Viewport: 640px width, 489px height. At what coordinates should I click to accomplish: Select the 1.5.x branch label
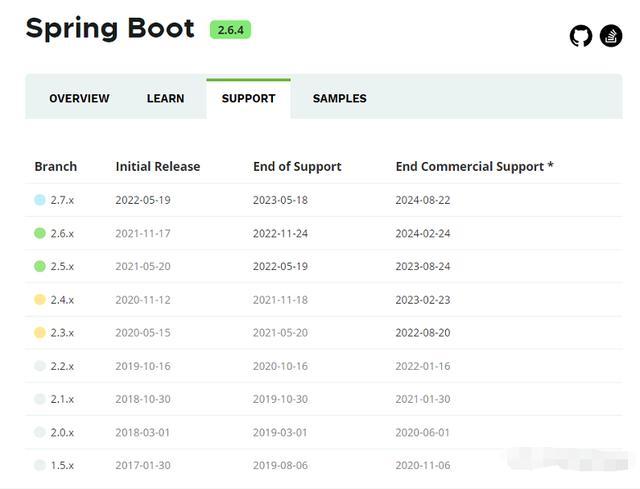click(62, 465)
